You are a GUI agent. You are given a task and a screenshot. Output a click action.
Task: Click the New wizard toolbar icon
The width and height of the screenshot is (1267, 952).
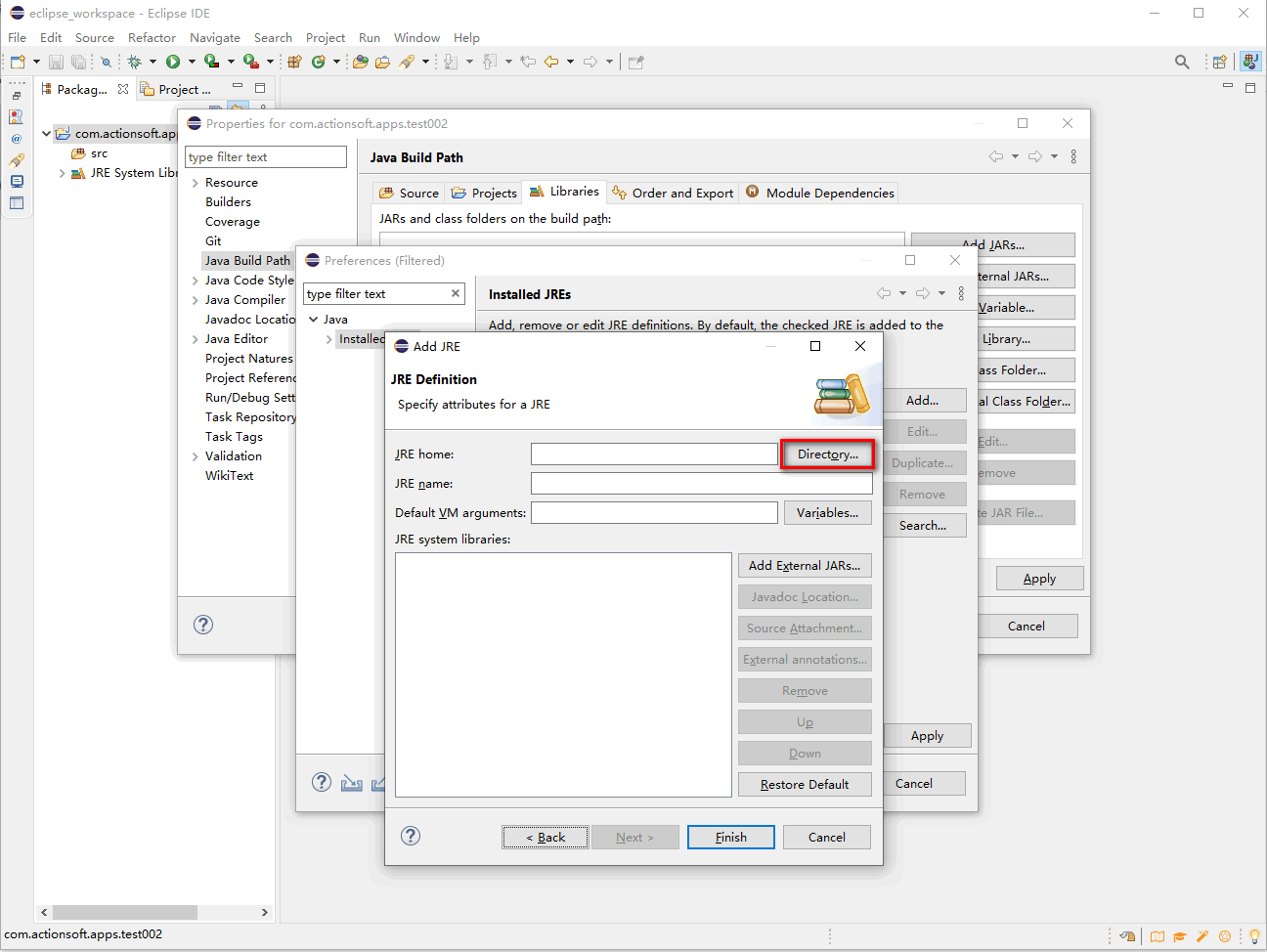click(x=18, y=62)
